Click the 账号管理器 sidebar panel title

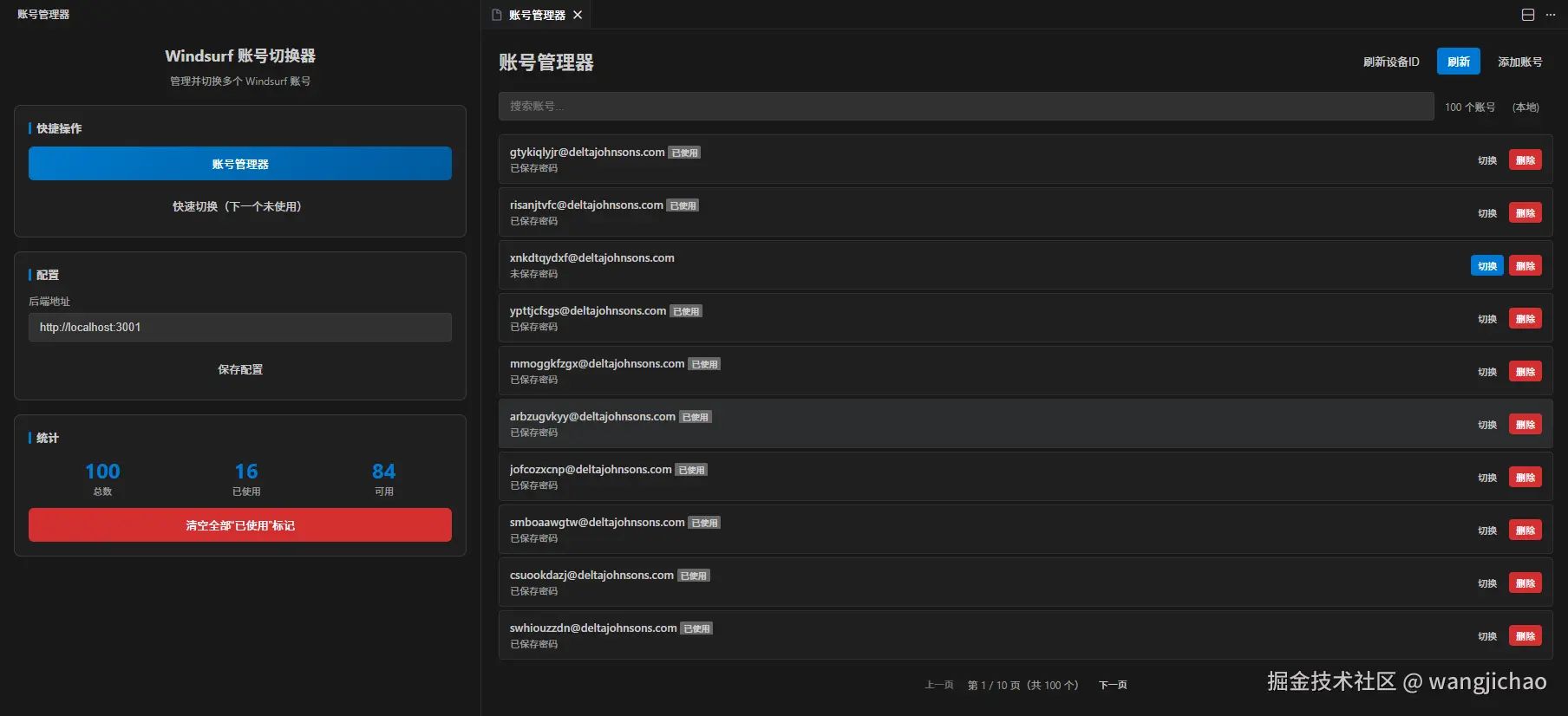[x=43, y=15]
